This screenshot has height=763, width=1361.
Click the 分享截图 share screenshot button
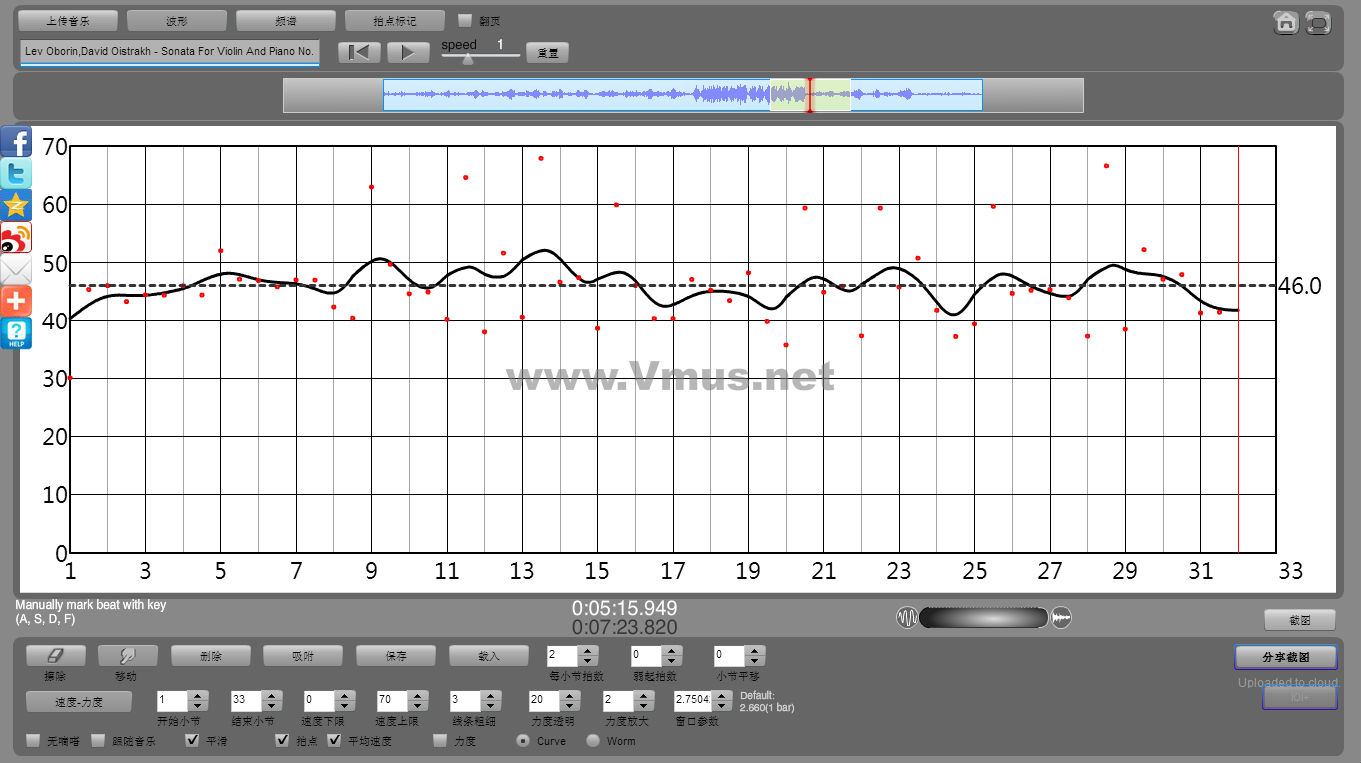[x=1285, y=657]
